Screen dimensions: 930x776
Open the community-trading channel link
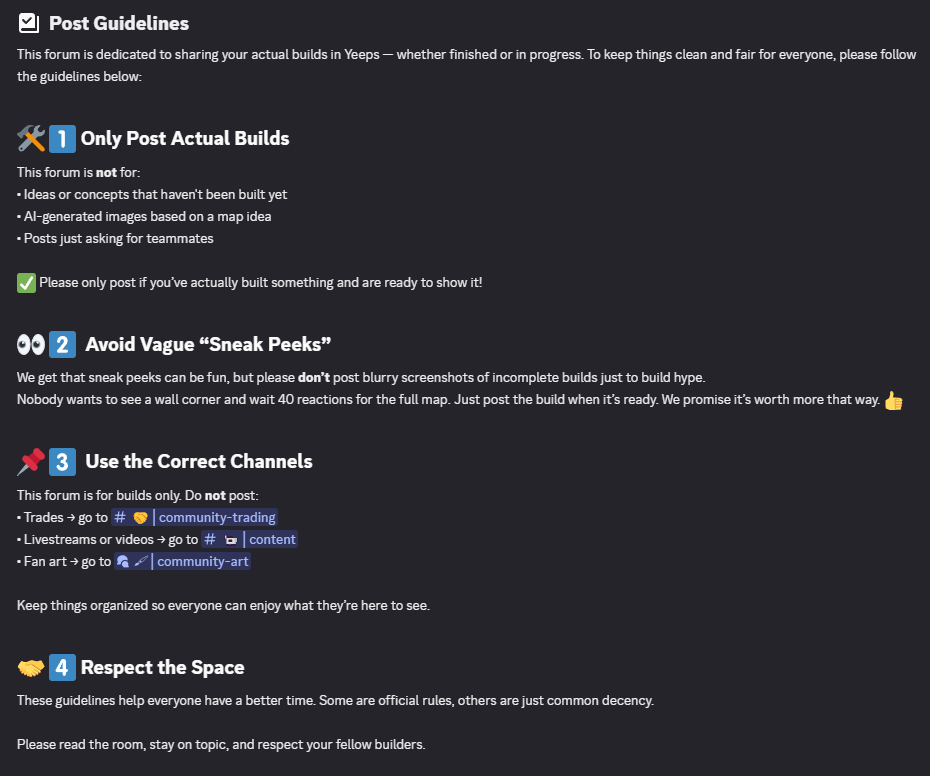coord(195,517)
